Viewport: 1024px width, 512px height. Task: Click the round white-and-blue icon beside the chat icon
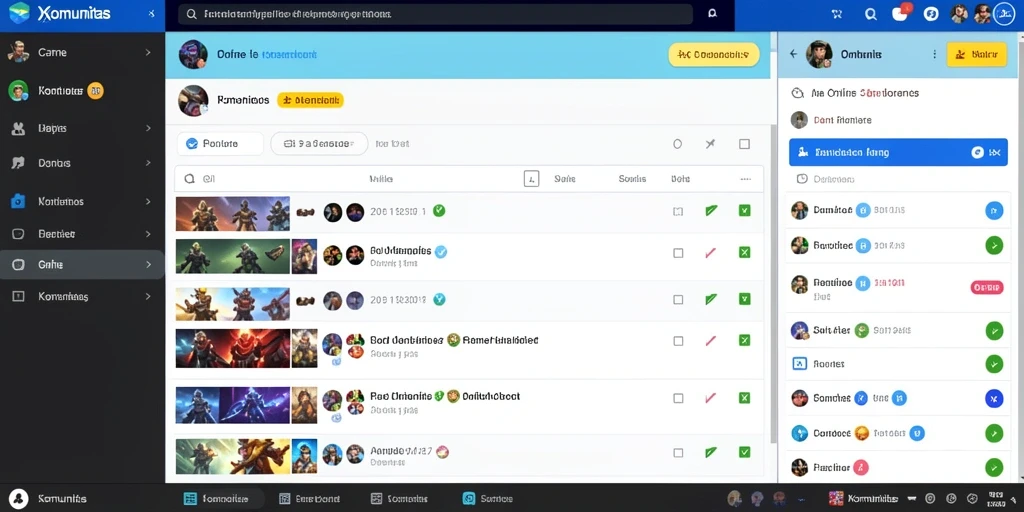pyautogui.click(x=932, y=14)
